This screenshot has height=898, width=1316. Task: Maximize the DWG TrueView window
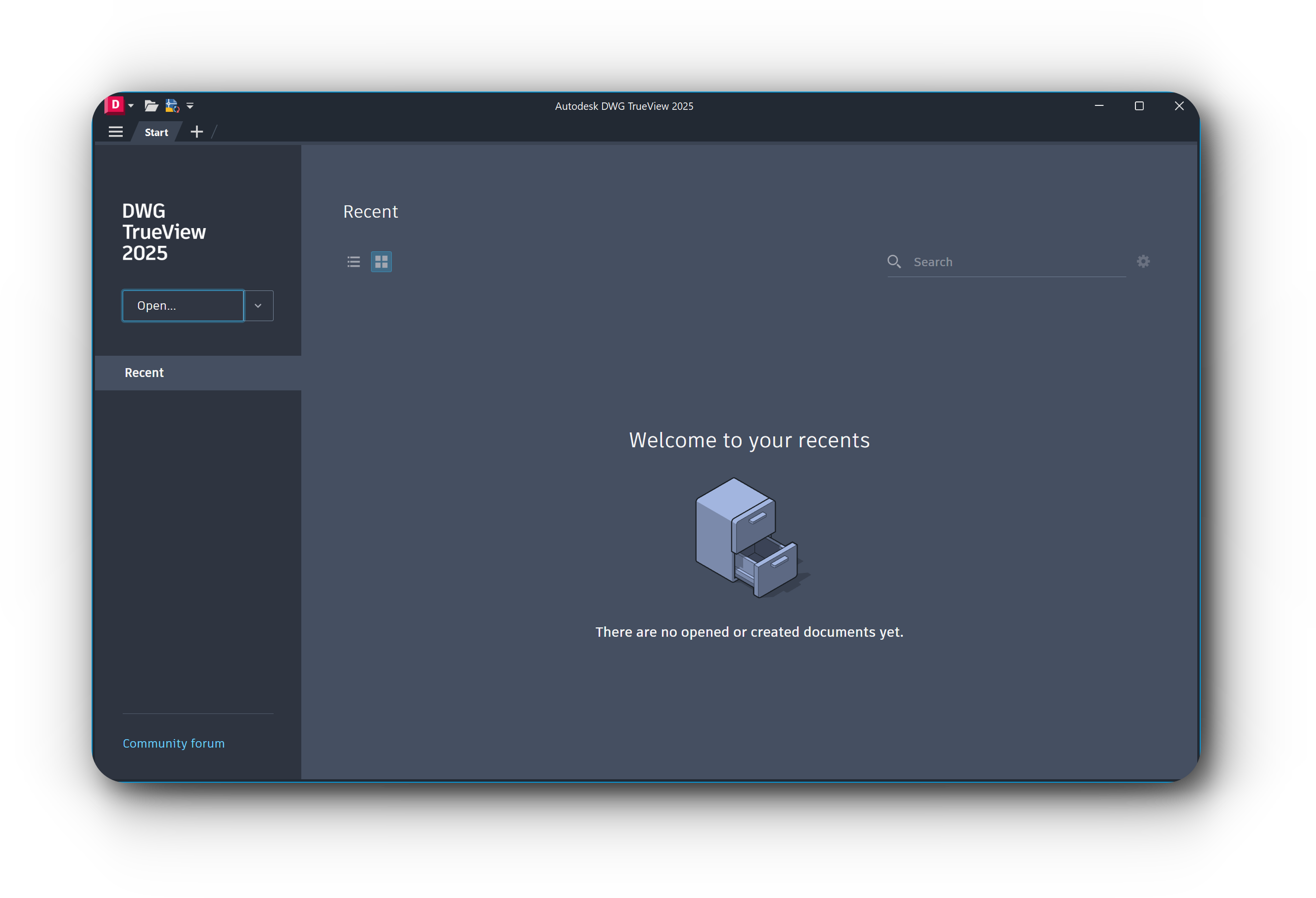[1139, 106]
